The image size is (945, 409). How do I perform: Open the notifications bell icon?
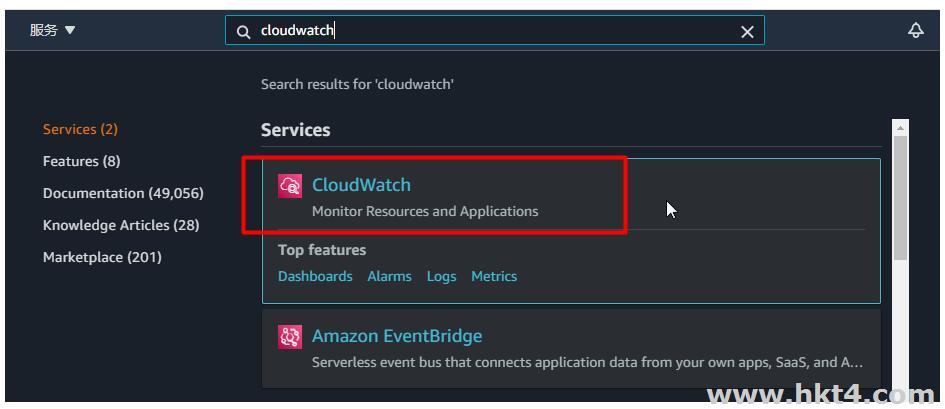(915, 30)
